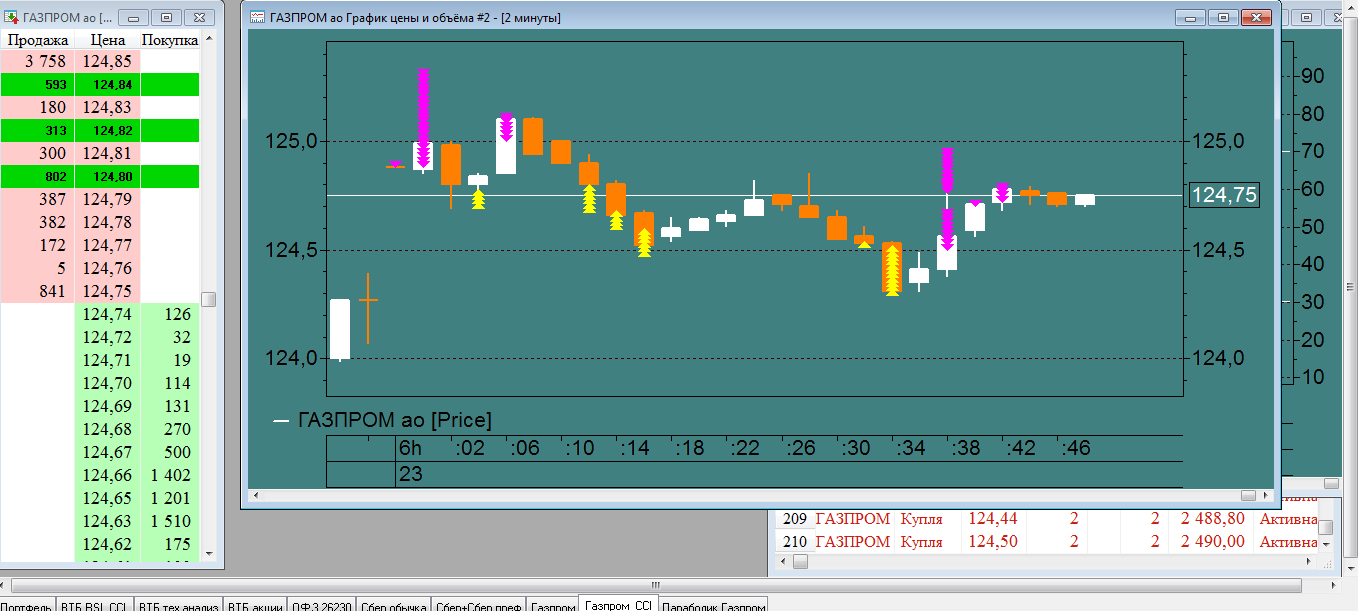Click the orders table vertical scrollbar down arrow
This screenshot has width=1358, height=611.
click(1326, 546)
